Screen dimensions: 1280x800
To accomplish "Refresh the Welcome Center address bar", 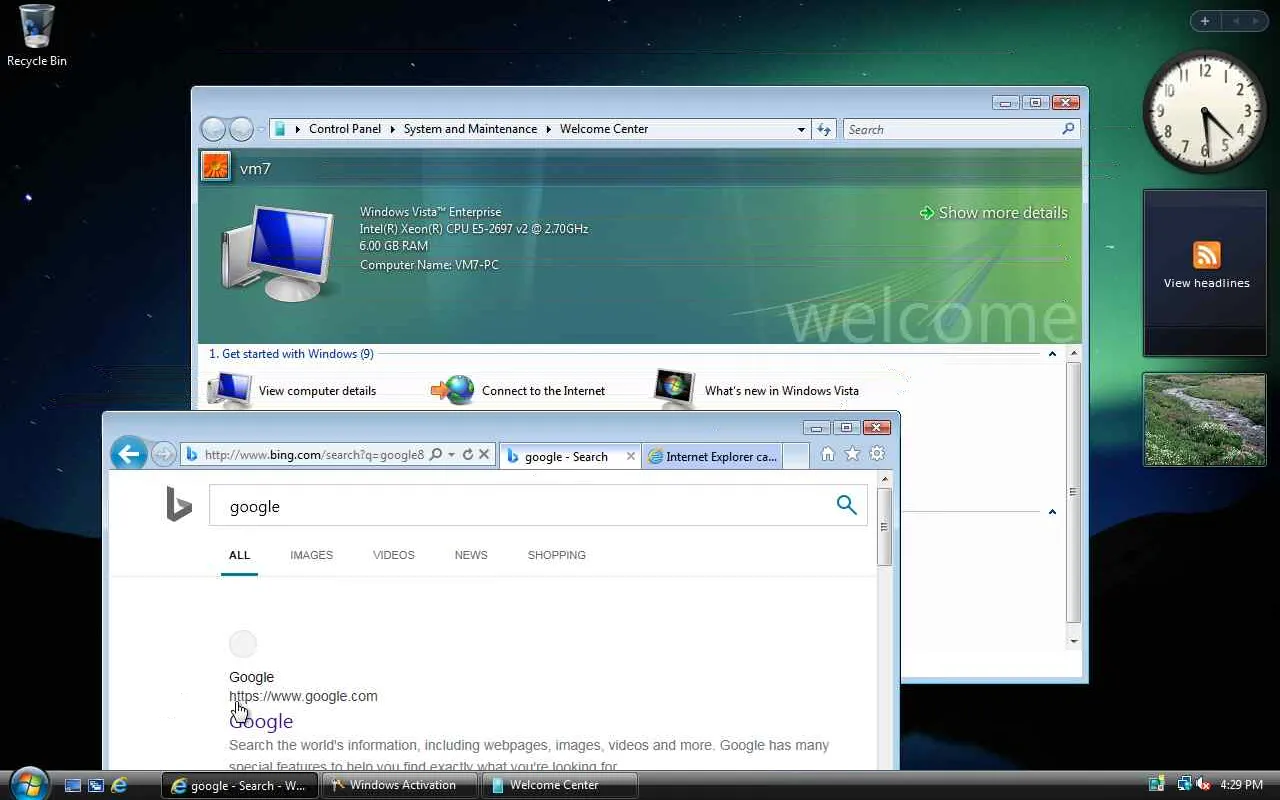I will [x=823, y=129].
